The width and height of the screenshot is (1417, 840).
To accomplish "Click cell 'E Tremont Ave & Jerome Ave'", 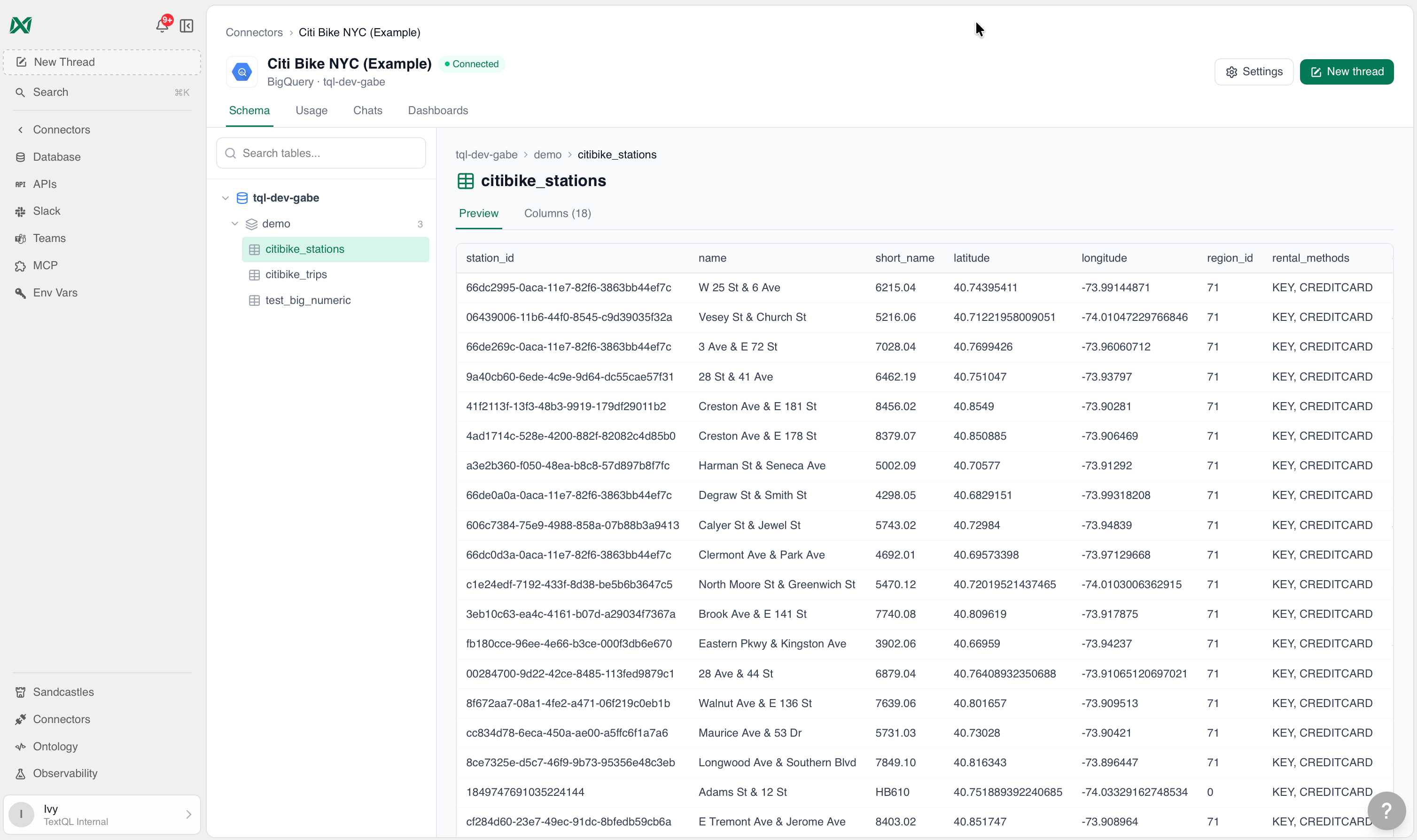I will [772, 822].
